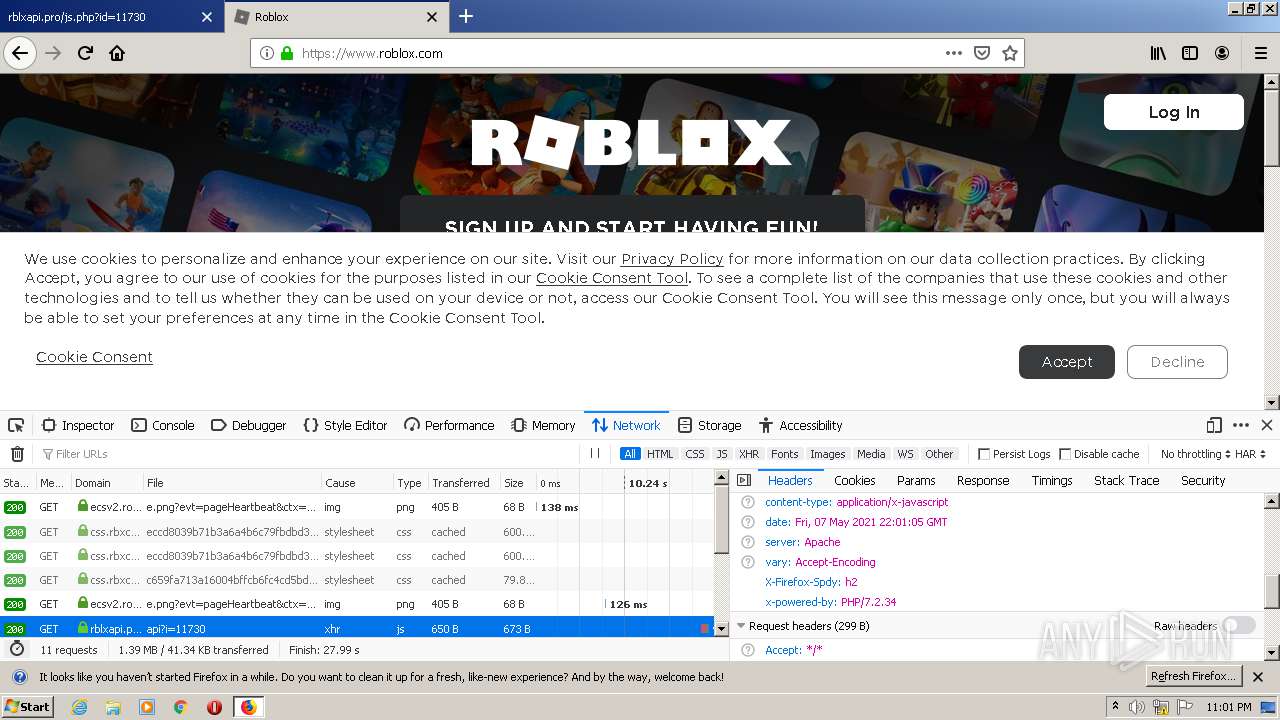1280x720 pixels.
Task: Open the HAR export menu
Action: click(x=1251, y=454)
